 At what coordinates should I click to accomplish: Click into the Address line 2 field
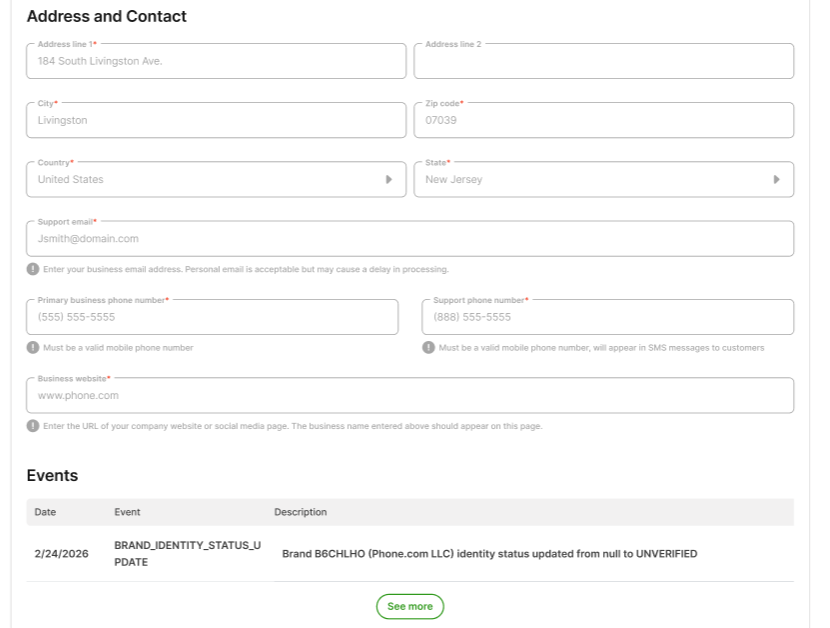pyautogui.click(x=603, y=61)
